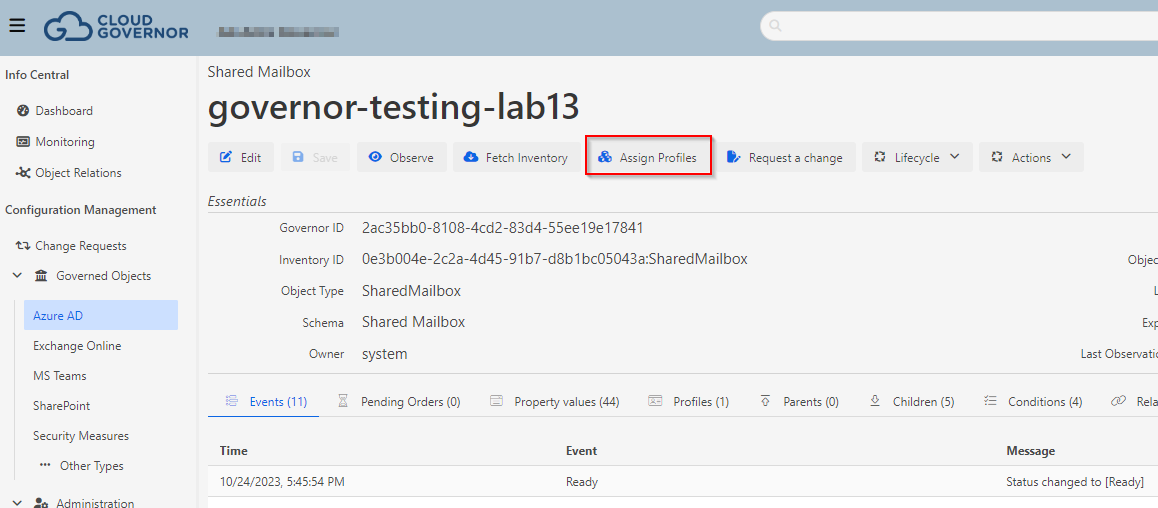This screenshot has width=1158, height=508.
Task: Click the 10/24/2023, 5:45:54 PM event row
Action: pyautogui.click(x=683, y=482)
